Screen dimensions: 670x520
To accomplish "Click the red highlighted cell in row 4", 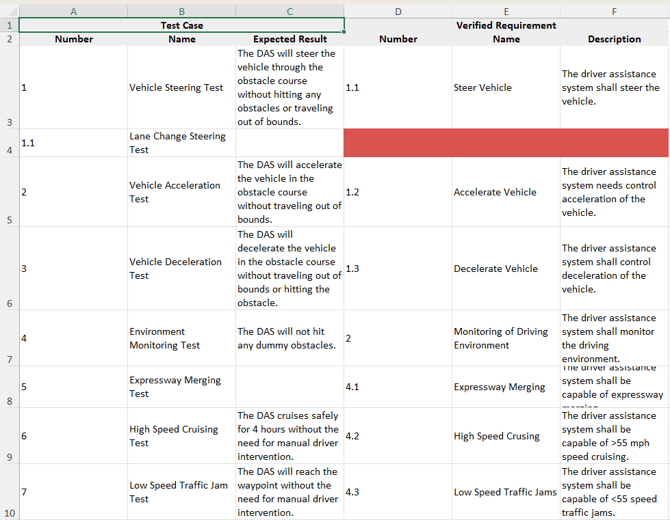I will tap(506, 143).
